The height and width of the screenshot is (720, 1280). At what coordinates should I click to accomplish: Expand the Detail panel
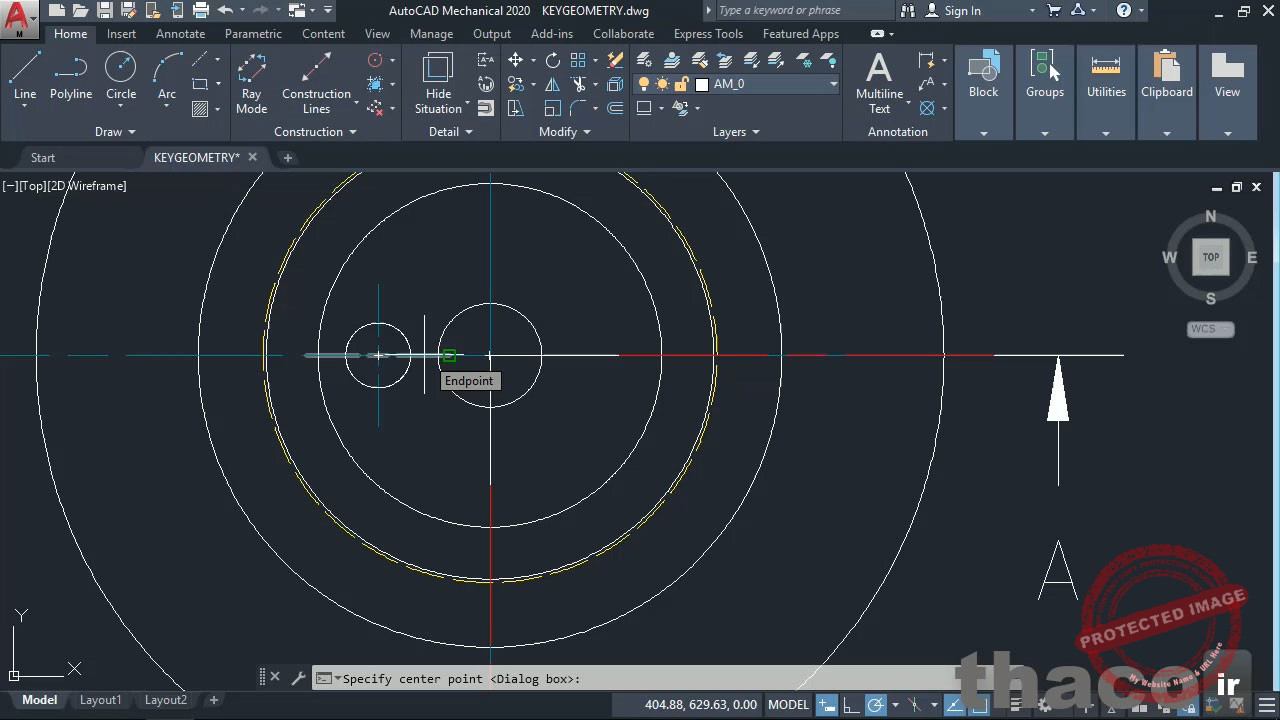pyautogui.click(x=451, y=132)
